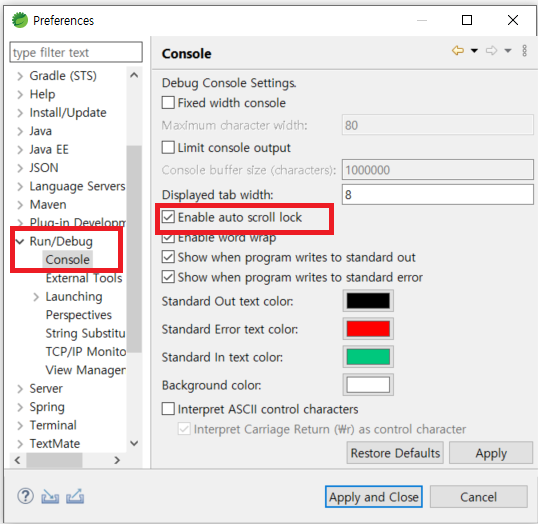
Task: Click the scroll right arrow below tree
Action: coord(117,460)
